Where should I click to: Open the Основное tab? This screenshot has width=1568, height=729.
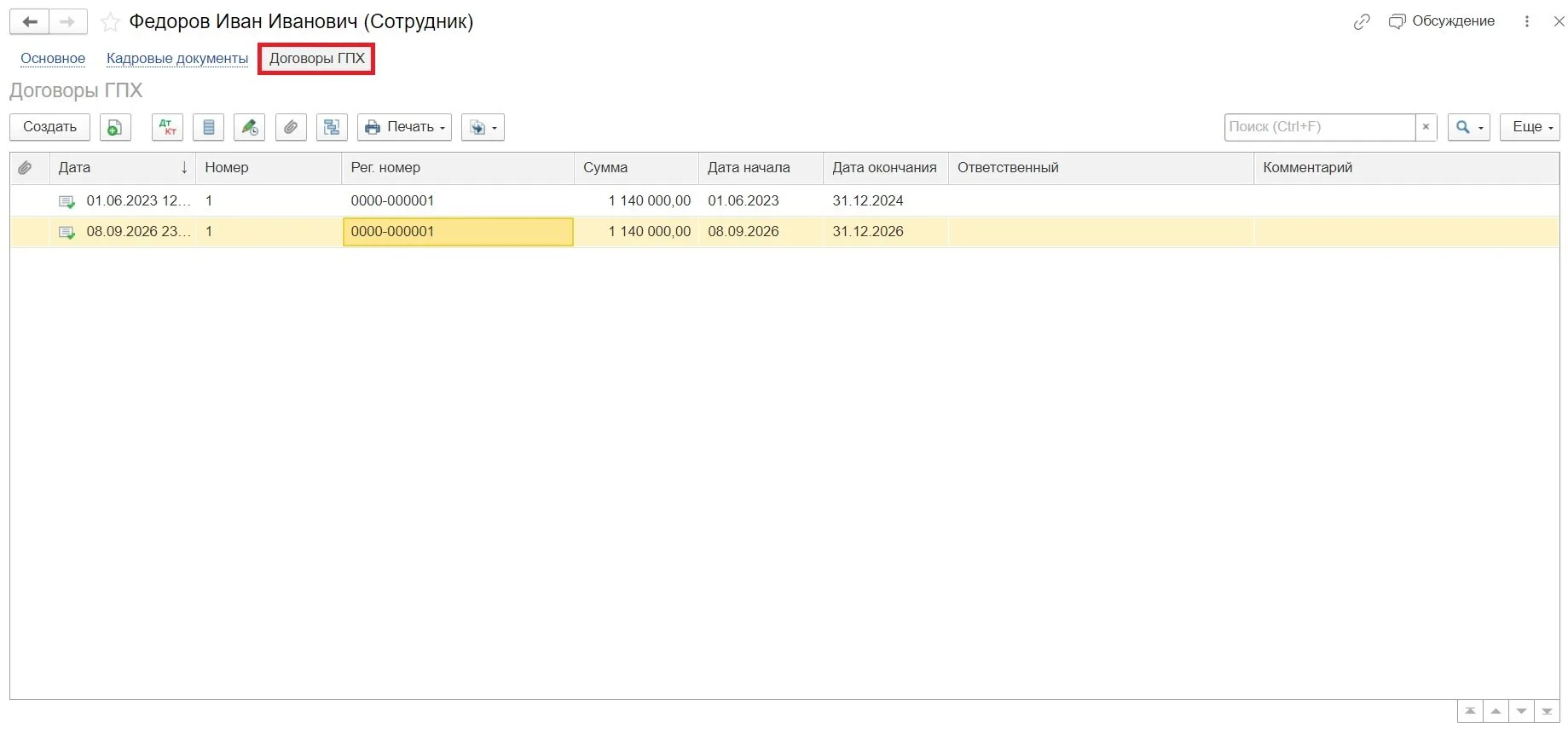click(53, 58)
